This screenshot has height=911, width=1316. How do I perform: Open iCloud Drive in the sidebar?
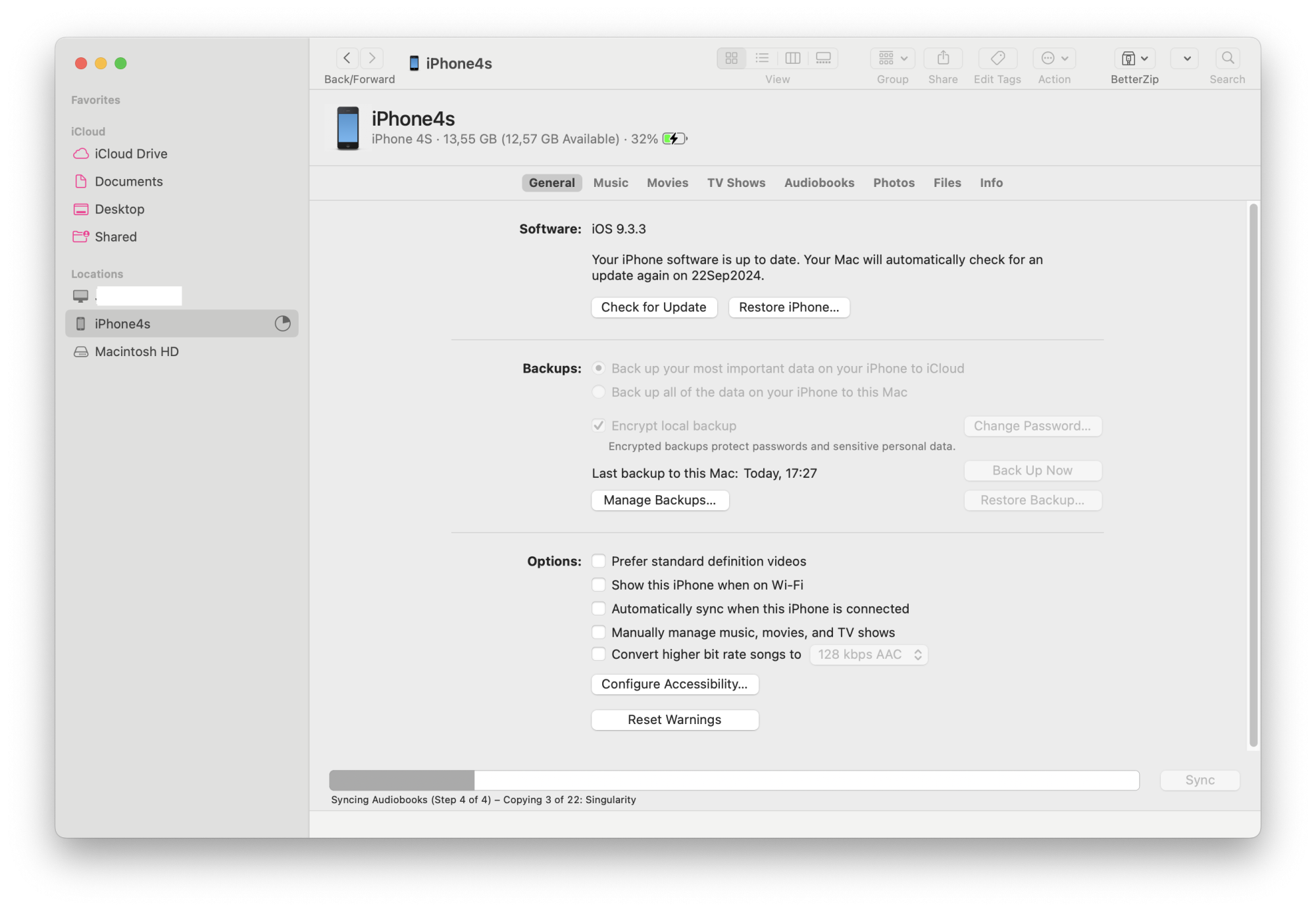click(130, 153)
